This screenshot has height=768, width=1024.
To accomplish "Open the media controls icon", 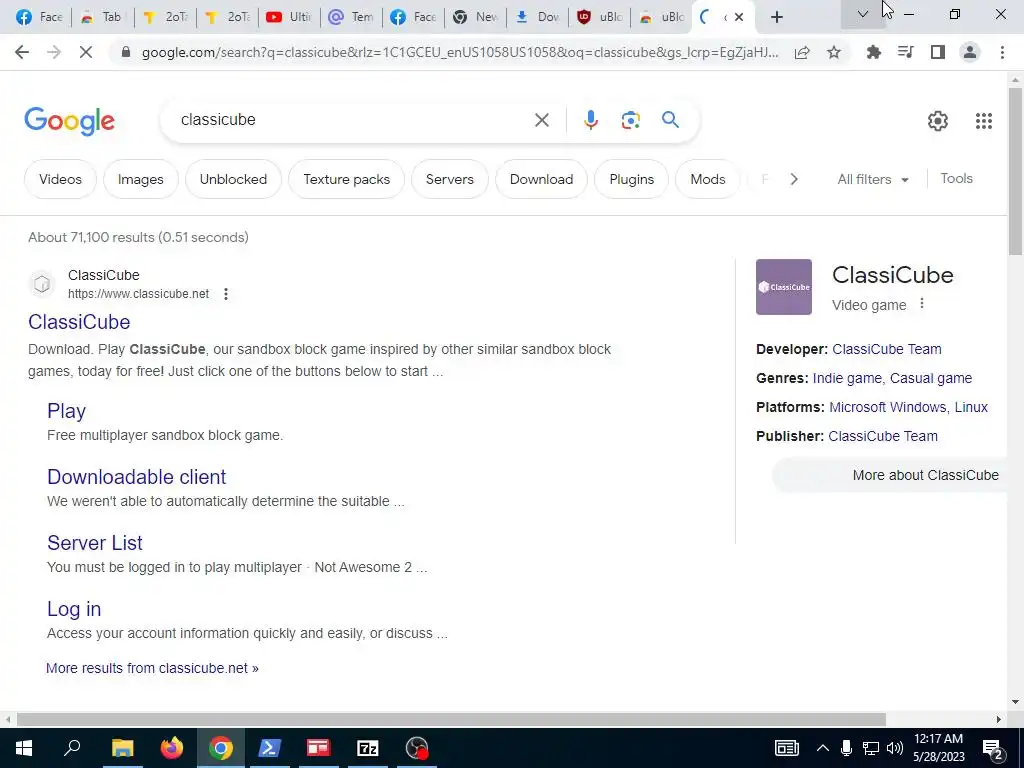I will coord(905,52).
